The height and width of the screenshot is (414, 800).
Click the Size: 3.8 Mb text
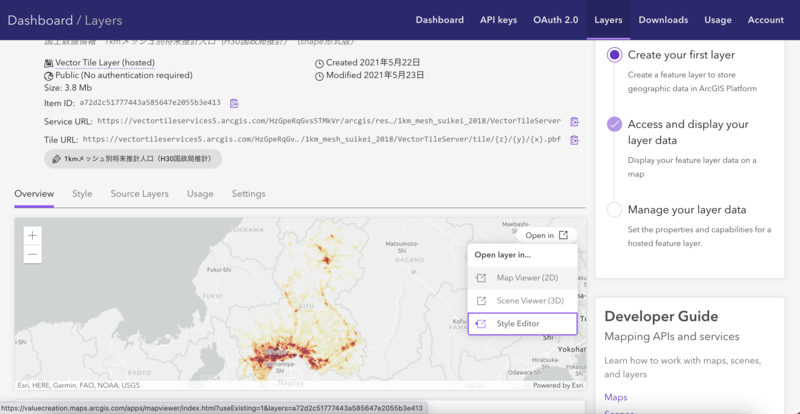pyautogui.click(x=68, y=88)
